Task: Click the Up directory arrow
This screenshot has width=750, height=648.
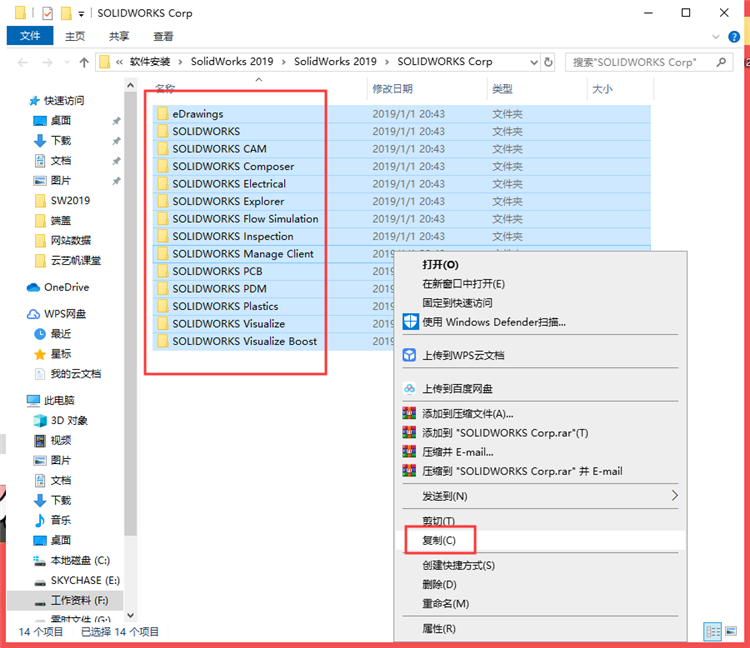Action: point(84,62)
